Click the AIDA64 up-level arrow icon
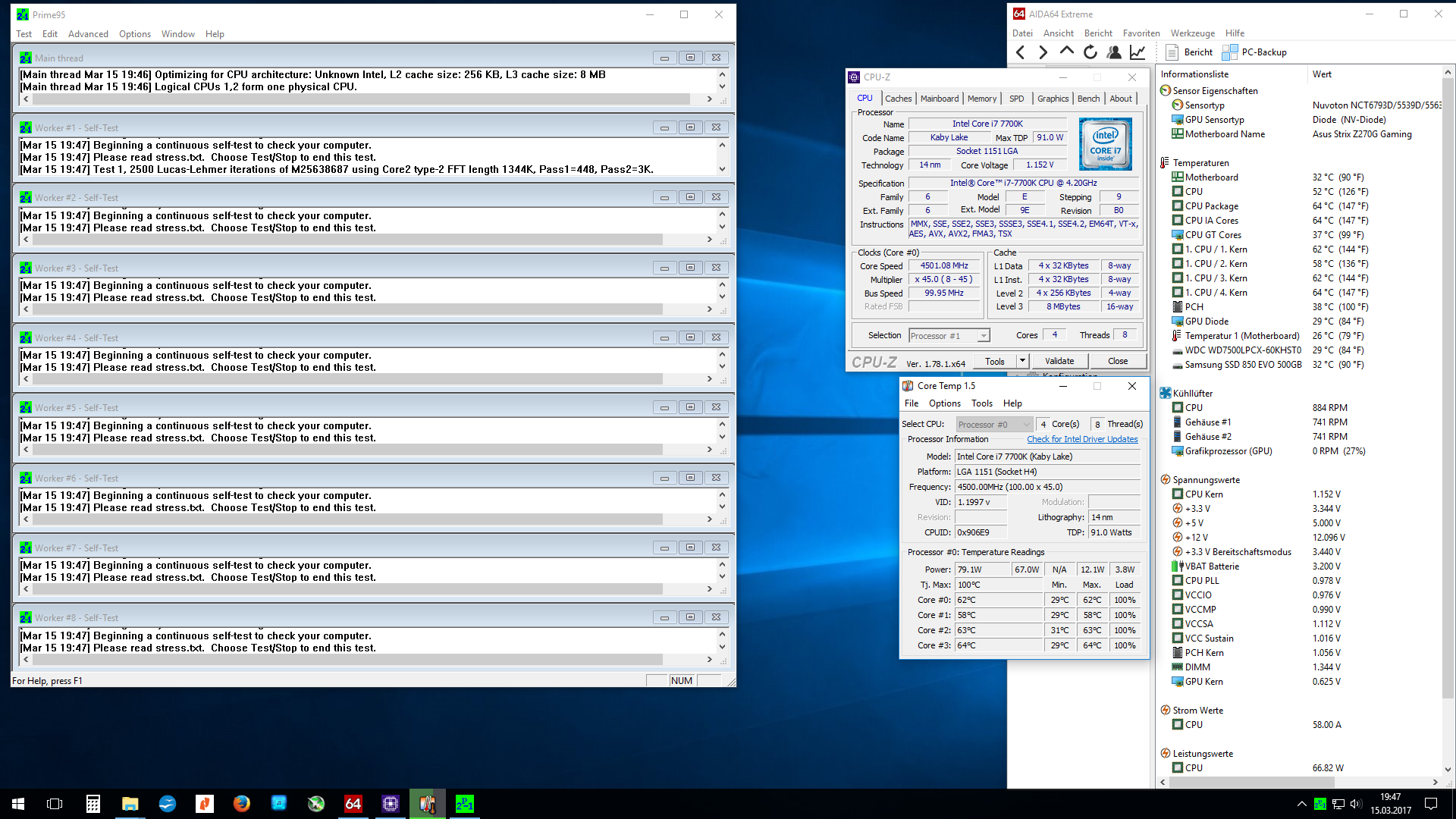Viewport: 1456px width, 819px height. point(1067,52)
